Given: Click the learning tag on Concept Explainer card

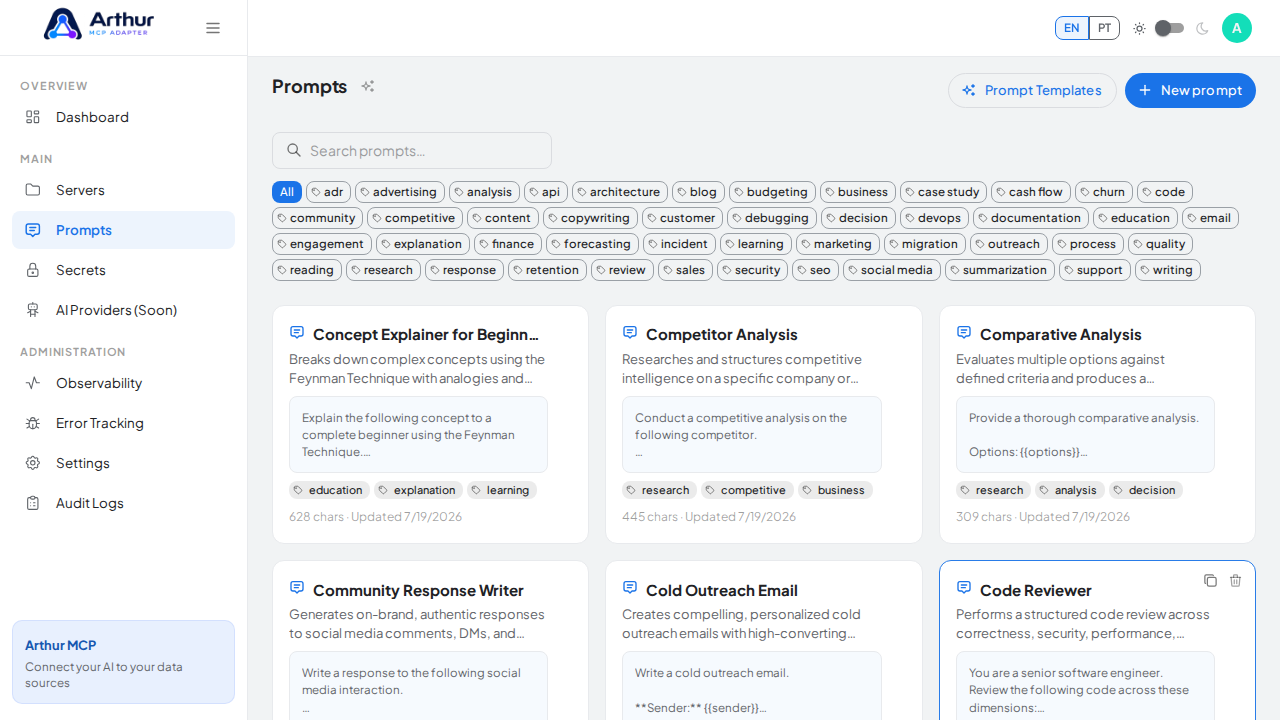Looking at the screenshot, I should 502,490.
